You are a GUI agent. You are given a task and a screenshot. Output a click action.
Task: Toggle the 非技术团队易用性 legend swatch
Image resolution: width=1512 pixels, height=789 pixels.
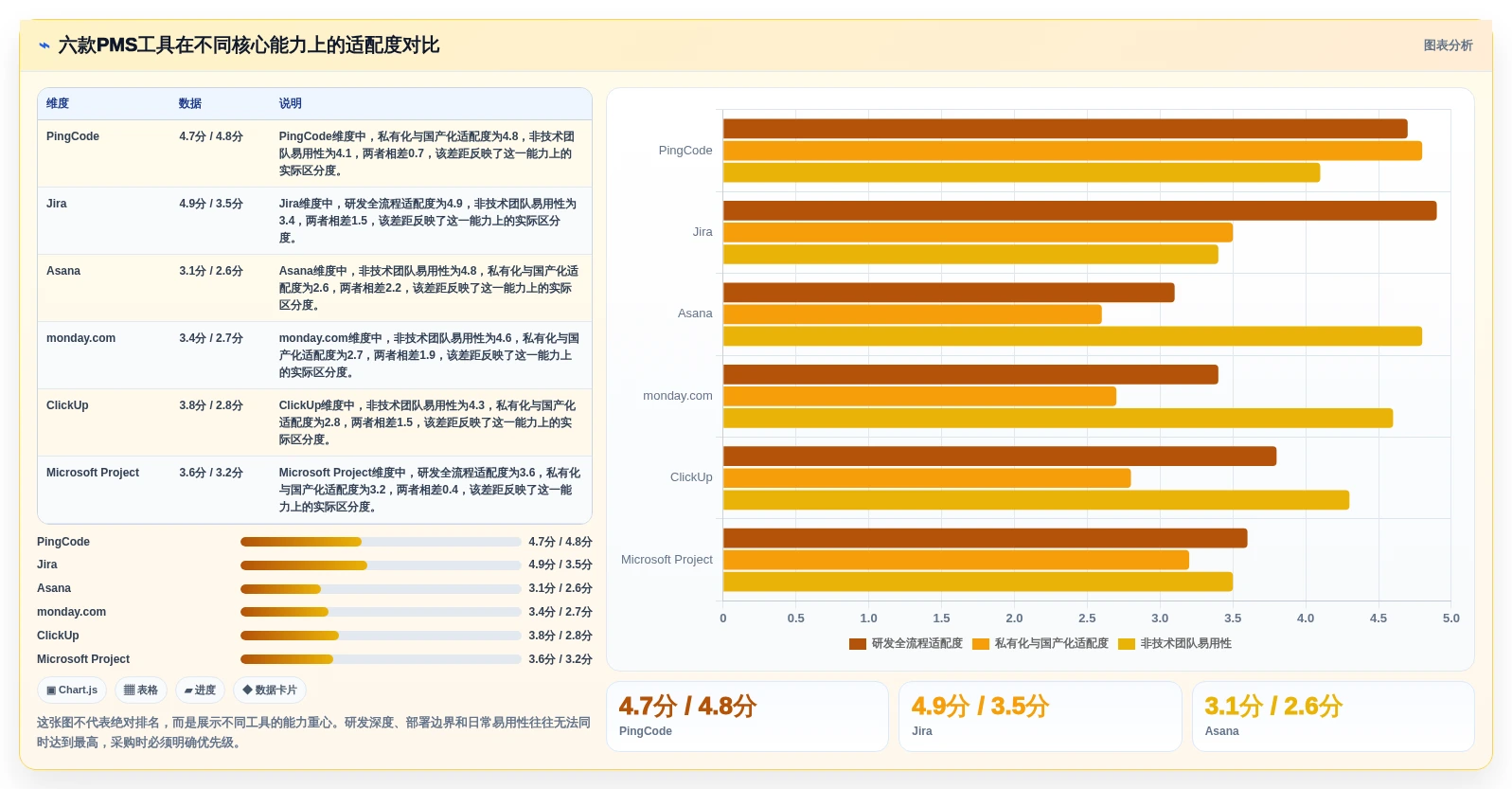(x=1127, y=644)
